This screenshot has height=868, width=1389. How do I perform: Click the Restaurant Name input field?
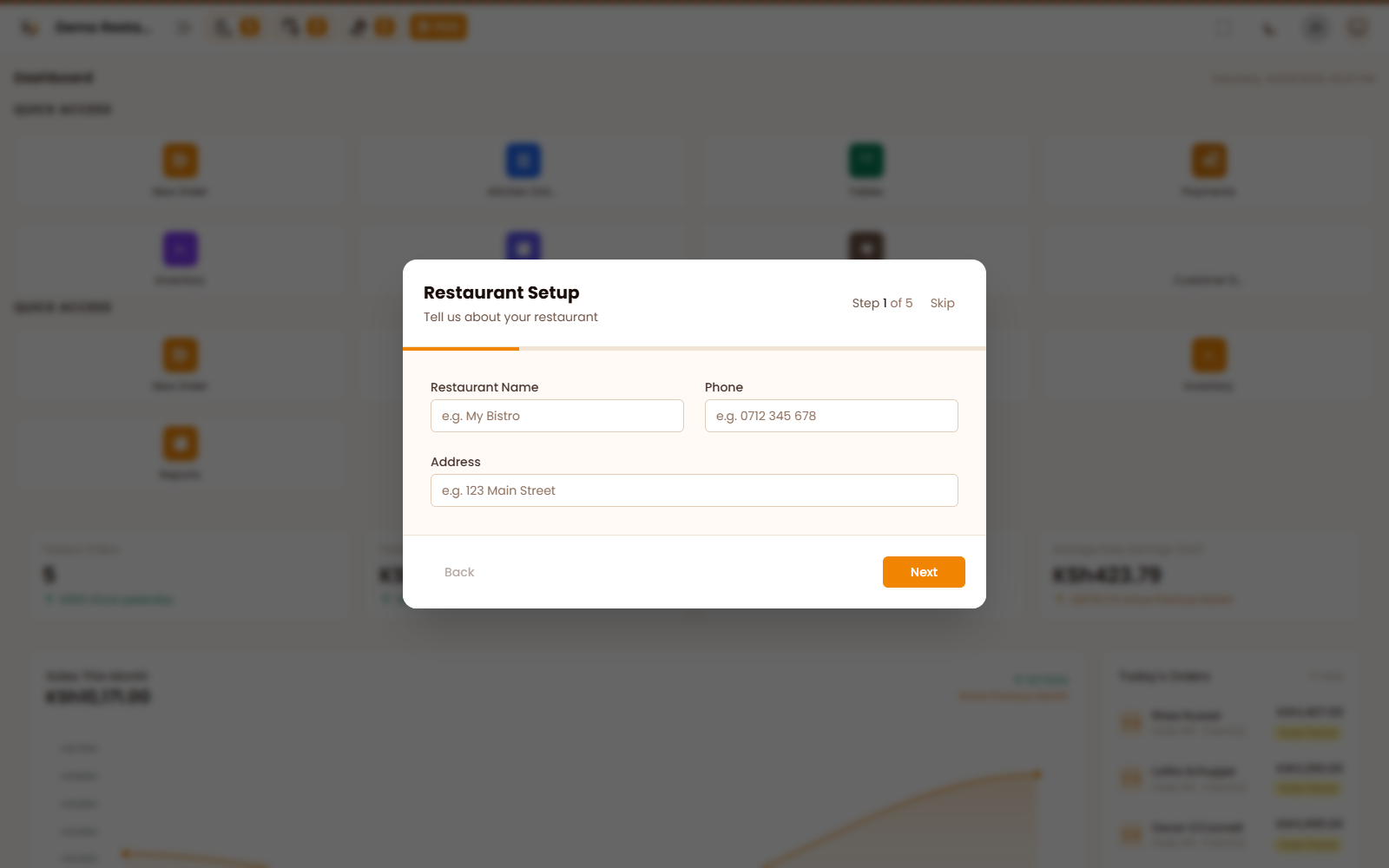pyautogui.click(x=557, y=416)
